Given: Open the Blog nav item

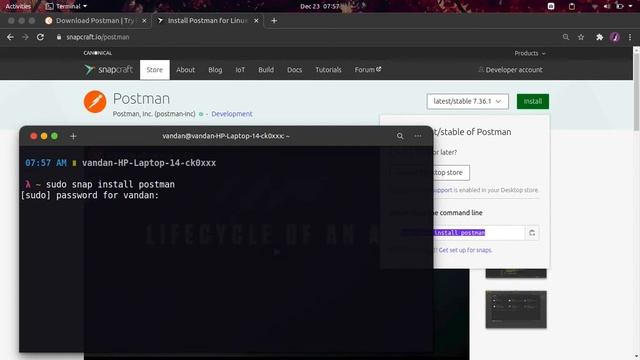Looking at the screenshot, I should tap(215, 70).
